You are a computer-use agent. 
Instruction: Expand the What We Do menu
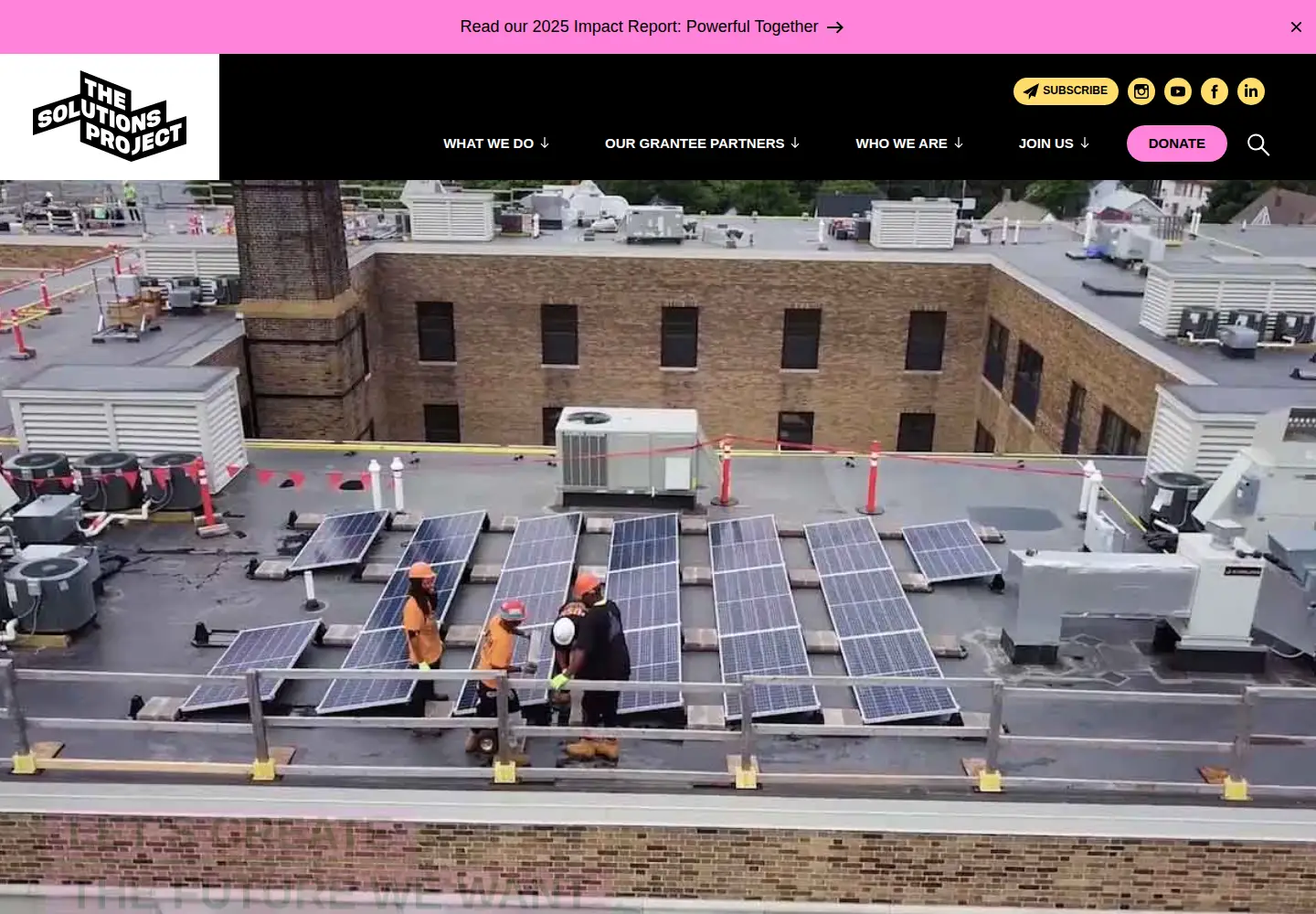tap(496, 143)
